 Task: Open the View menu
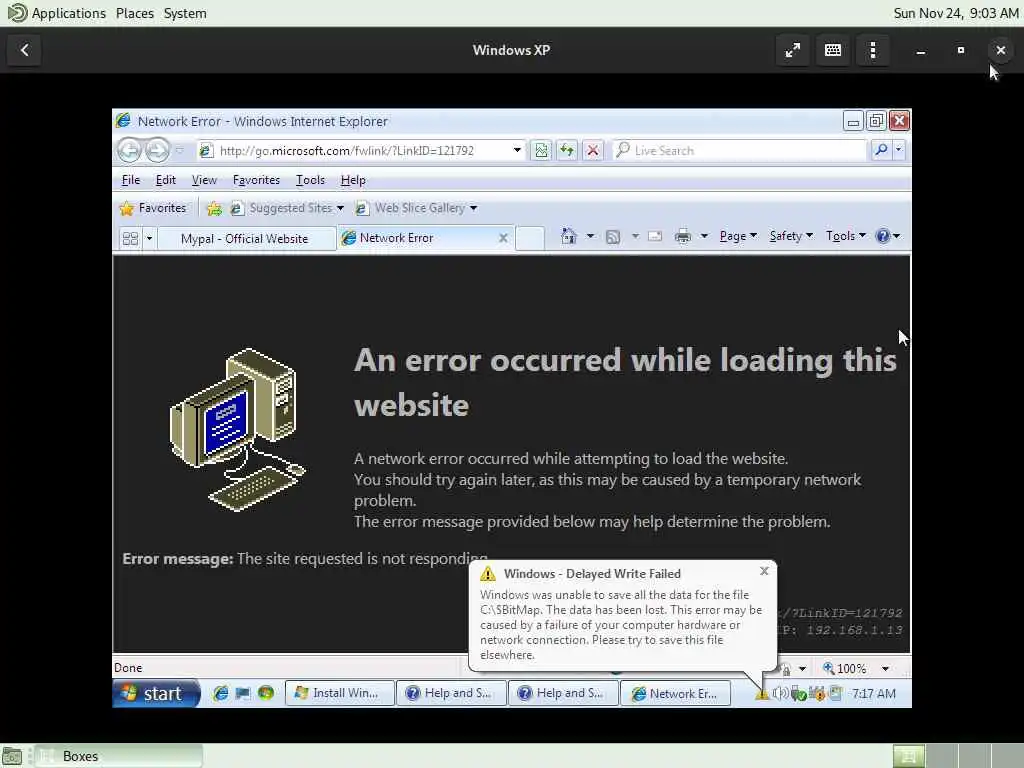[x=204, y=180]
